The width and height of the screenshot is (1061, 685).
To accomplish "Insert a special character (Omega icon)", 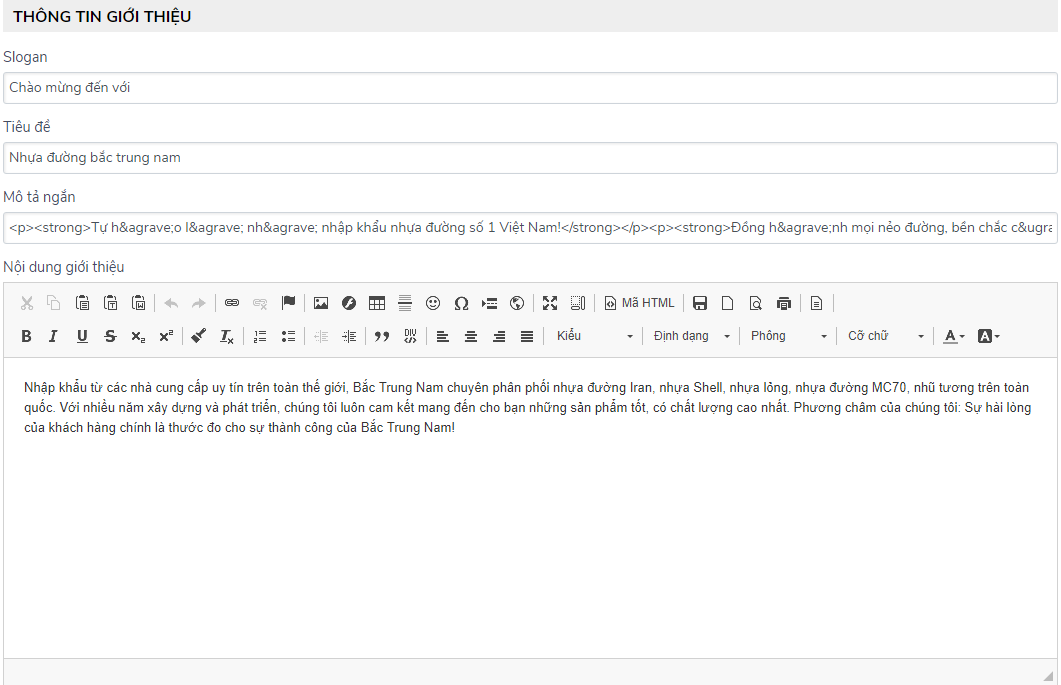I will pyautogui.click(x=461, y=303).
